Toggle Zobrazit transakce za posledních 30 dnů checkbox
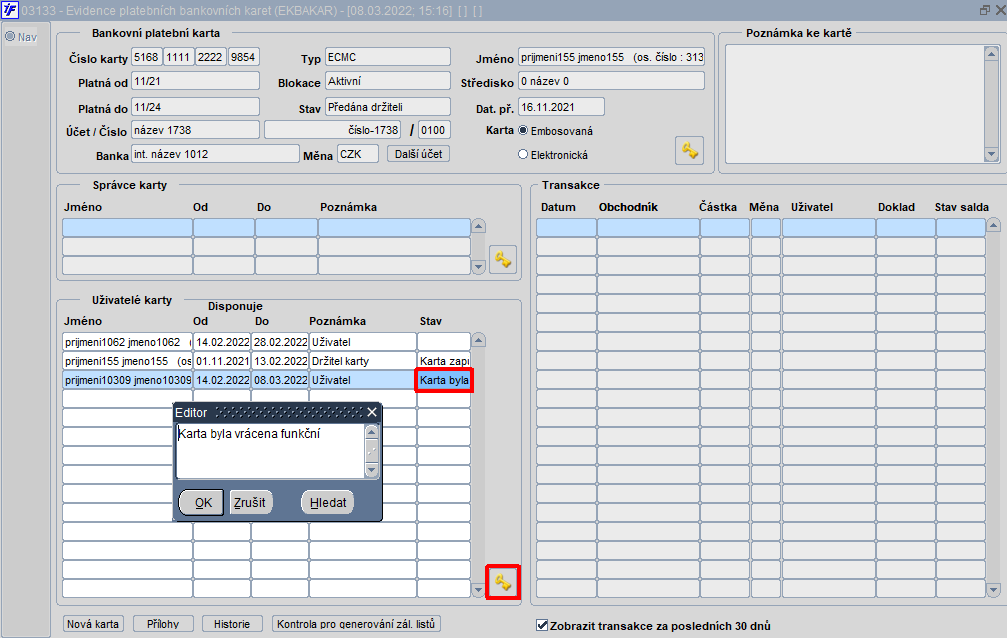The height and width of the screenshot is (638, 1007). click(x=542, y=625)
